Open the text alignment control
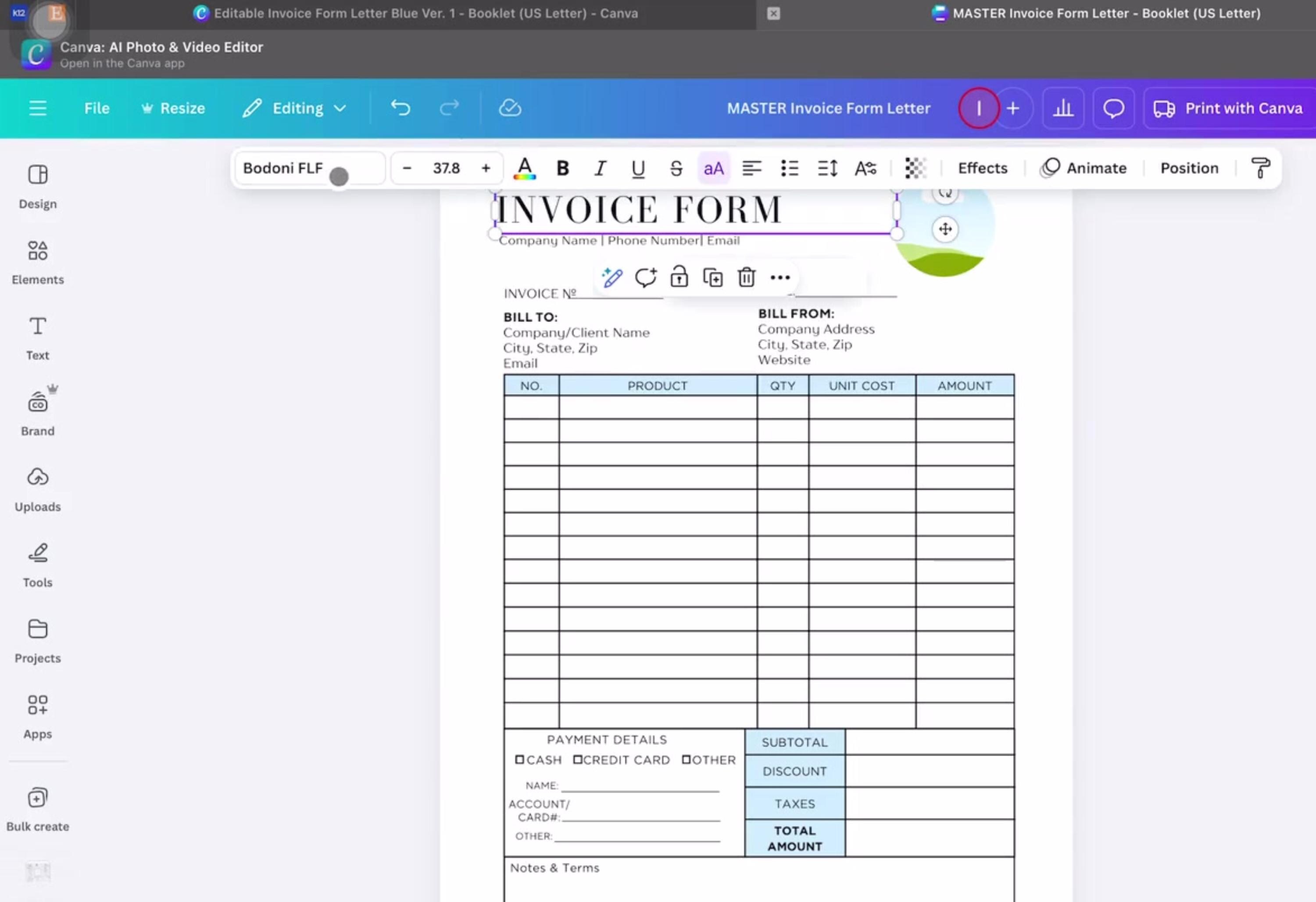 tap(751, 168)
